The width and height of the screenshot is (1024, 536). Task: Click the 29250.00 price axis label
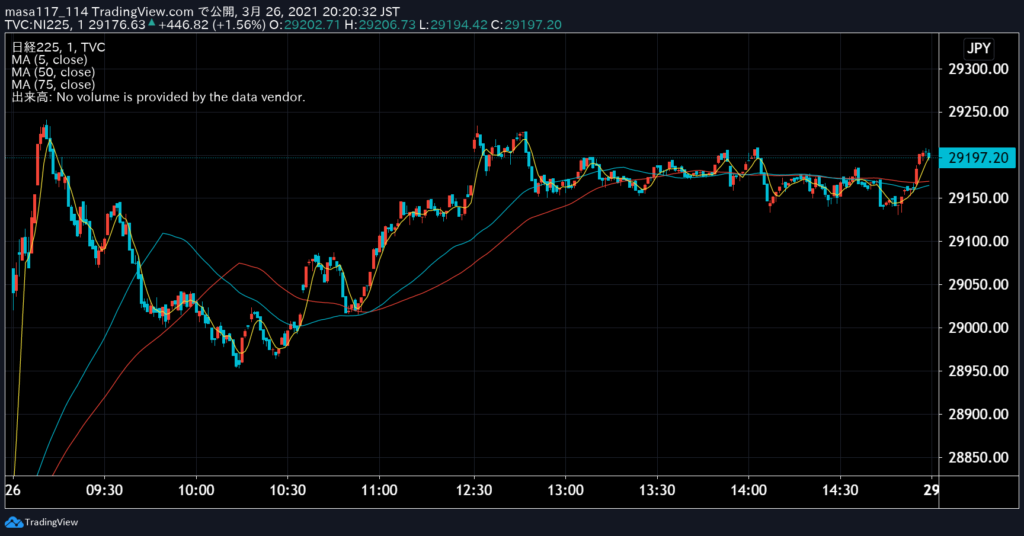tap(978, 112)
